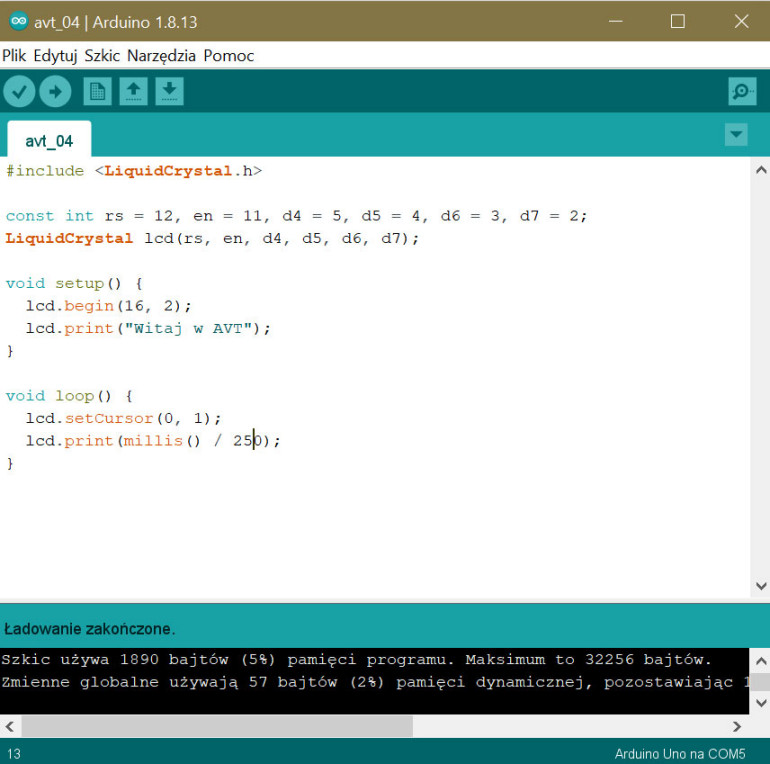
Task: Click the #include line in the editor
Action: (134, 171)
